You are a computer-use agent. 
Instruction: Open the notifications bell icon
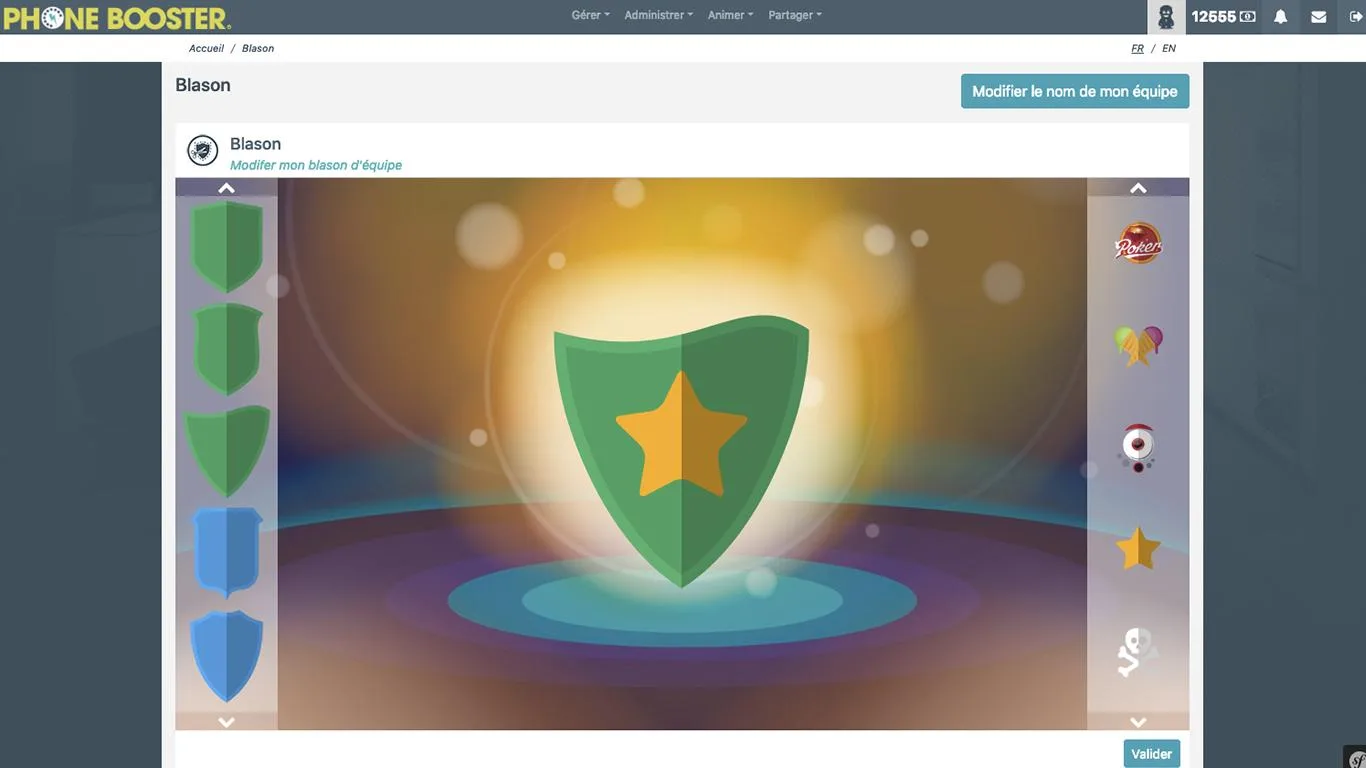pyautogui.click(x=1280, y=17)
